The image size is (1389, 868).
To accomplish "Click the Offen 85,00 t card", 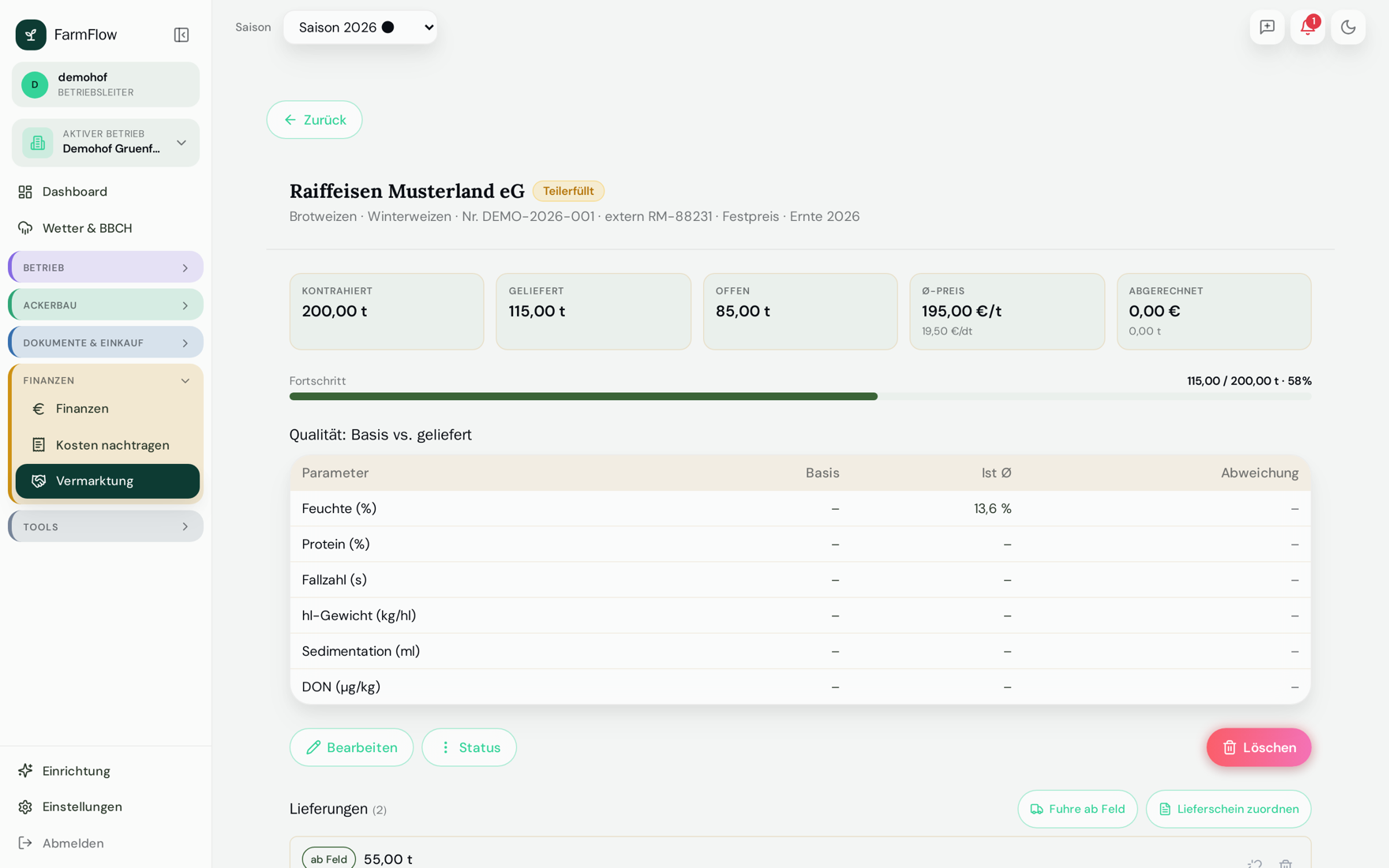I will tap(800, 312).
